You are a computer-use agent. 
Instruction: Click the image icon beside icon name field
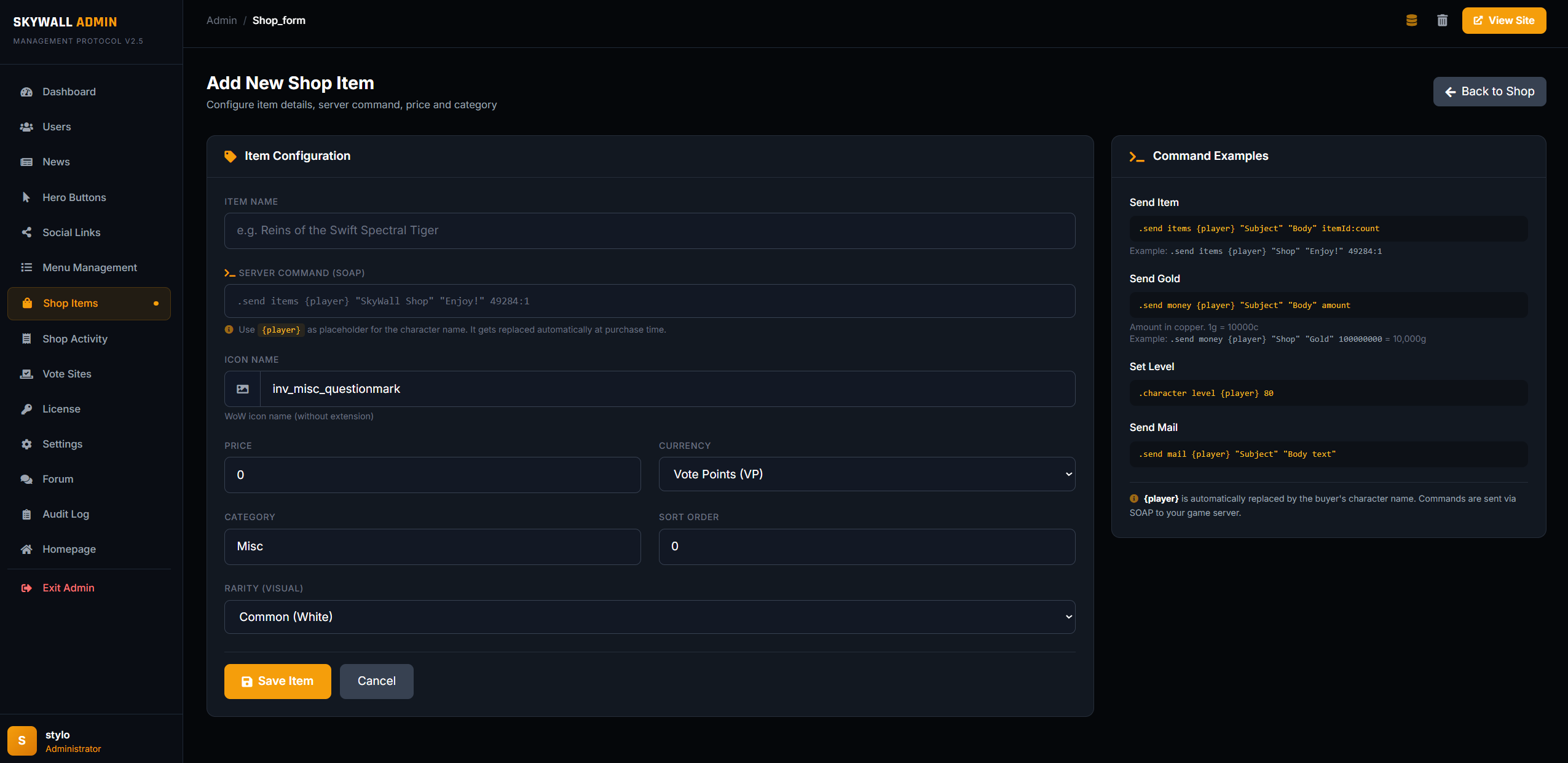point(243,389)
